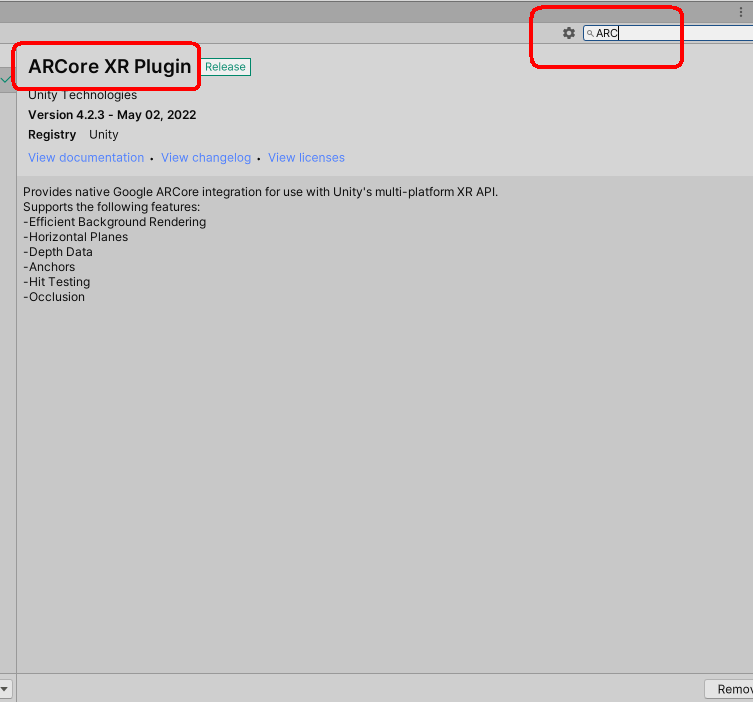Click the -Anchors feature line
753x702 pixels.
49,266
